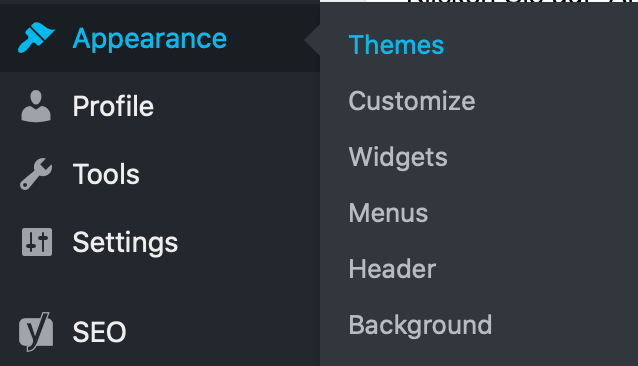The height and width of the screenshot is (366, 638).
Task: Open the Header submenu option
Action: coord(392,269)
